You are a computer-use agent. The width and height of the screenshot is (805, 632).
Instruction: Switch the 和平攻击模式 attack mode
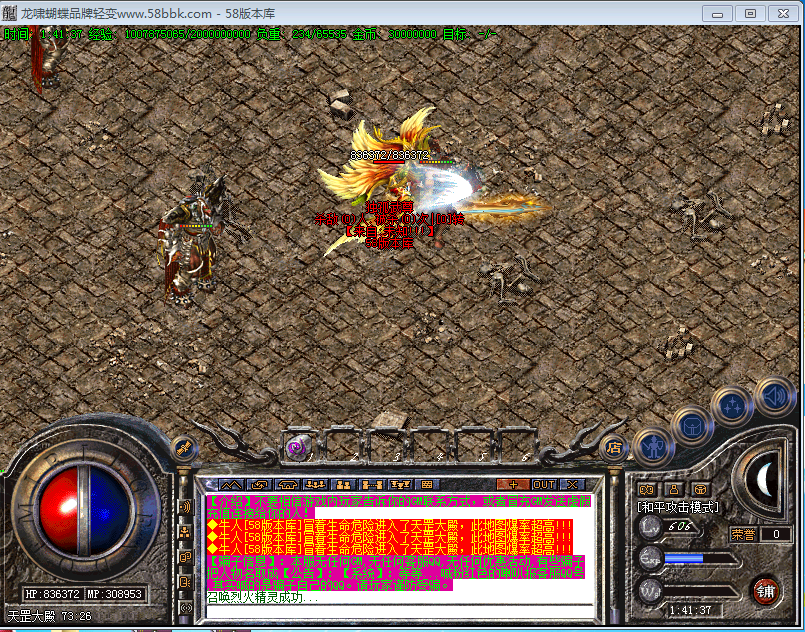678,507
